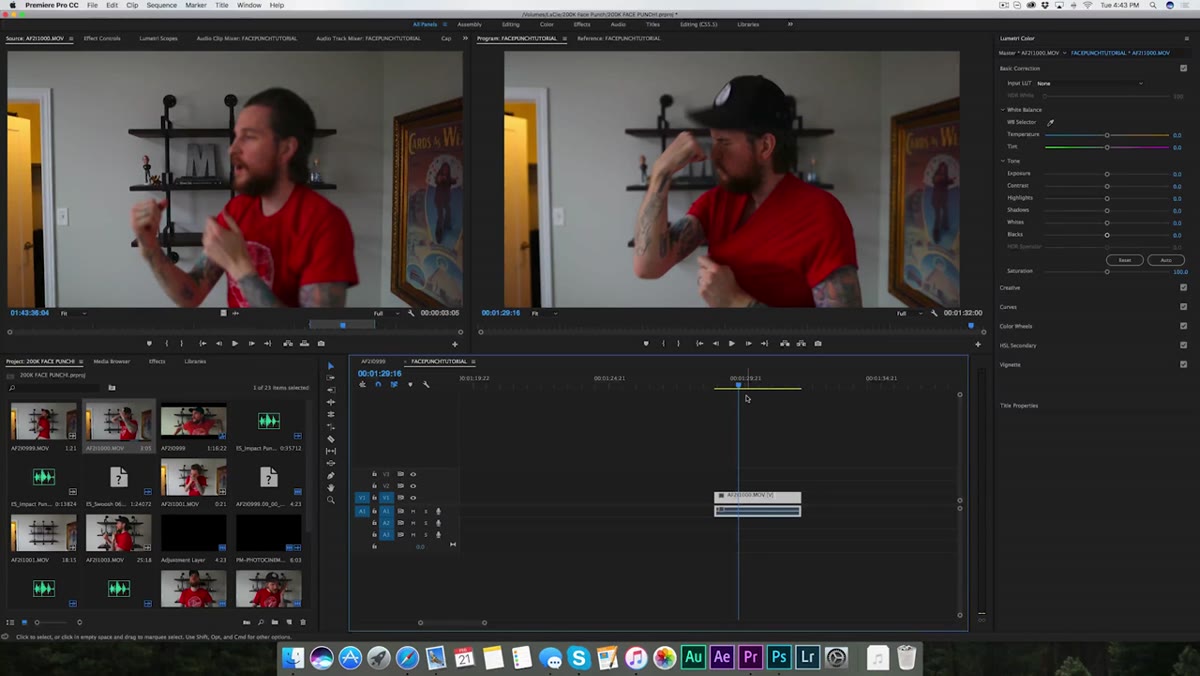Toggle Linked Selection in the timeline
The image size is (1200, 676).
394,385
